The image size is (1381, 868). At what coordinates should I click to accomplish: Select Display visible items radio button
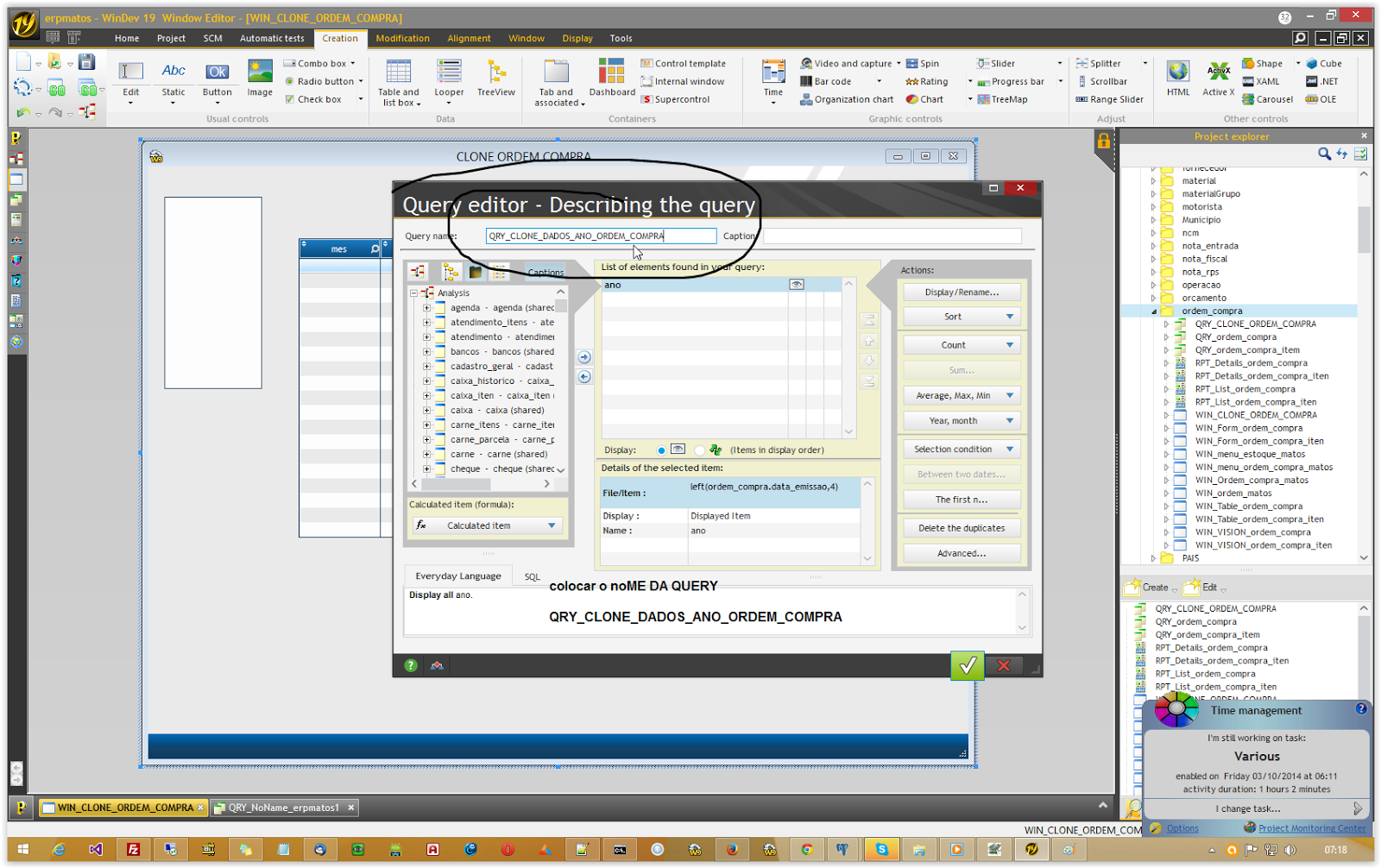click(661, 450)
